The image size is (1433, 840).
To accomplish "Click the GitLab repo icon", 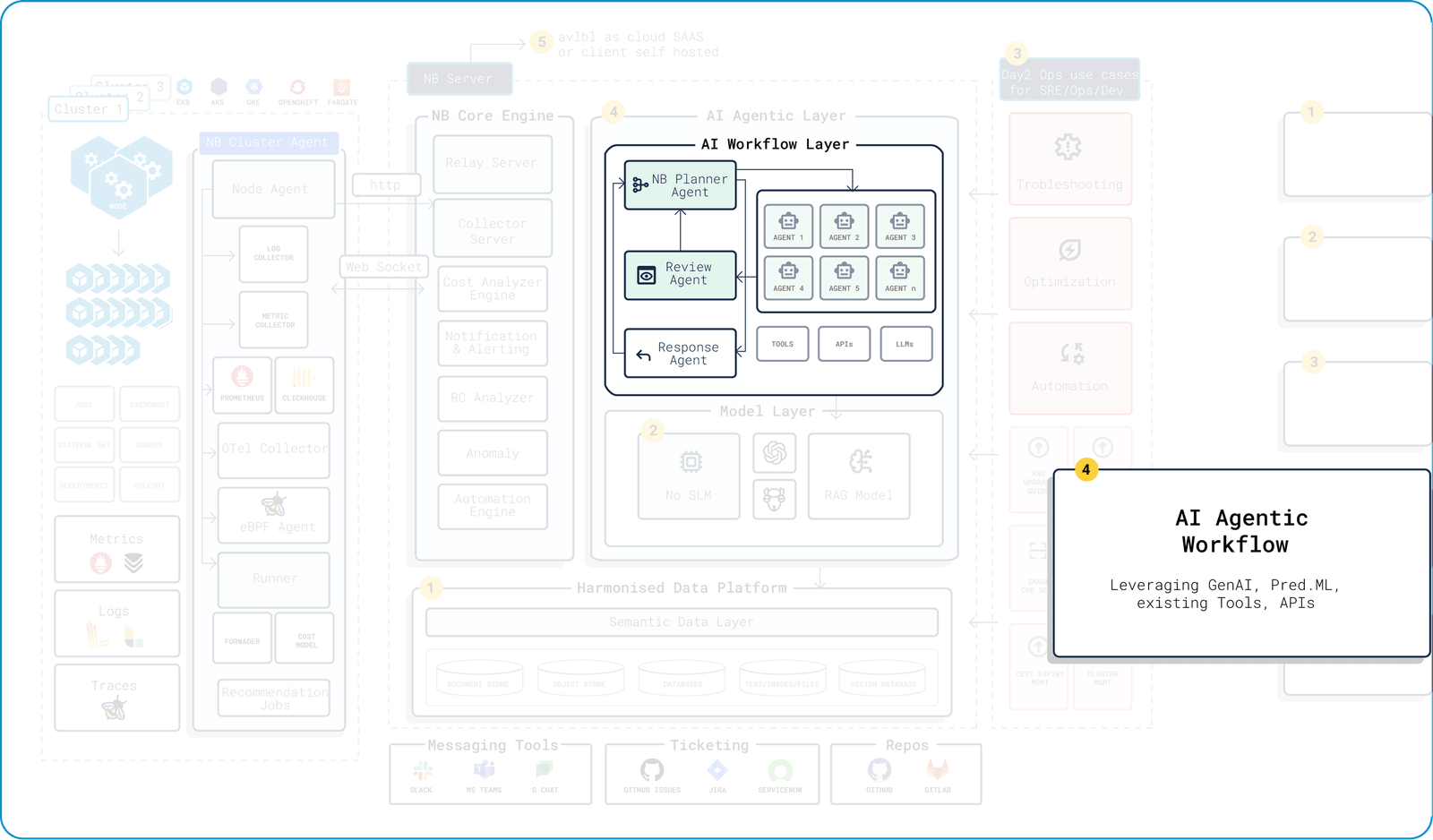I will coord(938,769).
